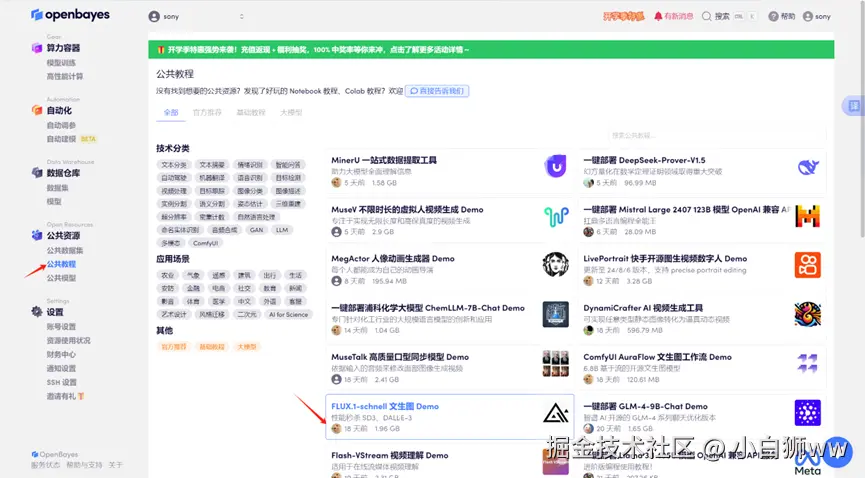865x478 pixels.
Task: Filter by the 自然语言处理 tag
Action: coord(256,217)
